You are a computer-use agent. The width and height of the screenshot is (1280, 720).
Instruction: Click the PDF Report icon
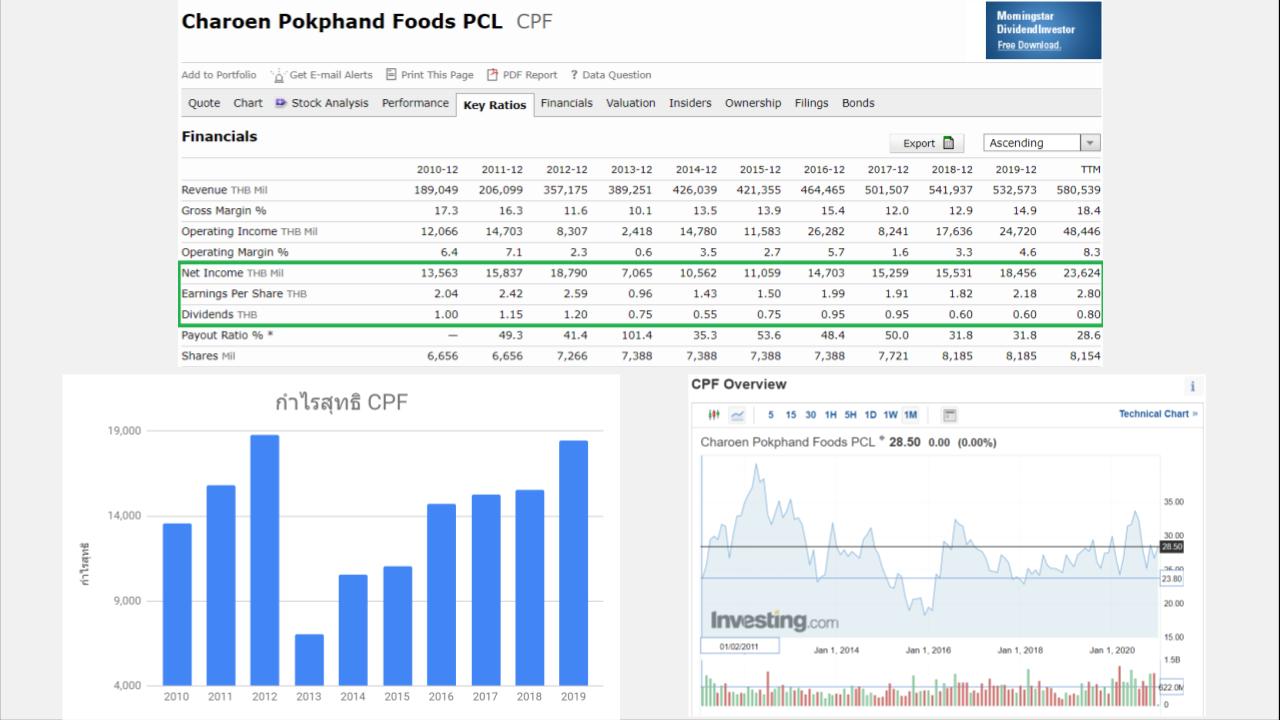coord(492,75)
